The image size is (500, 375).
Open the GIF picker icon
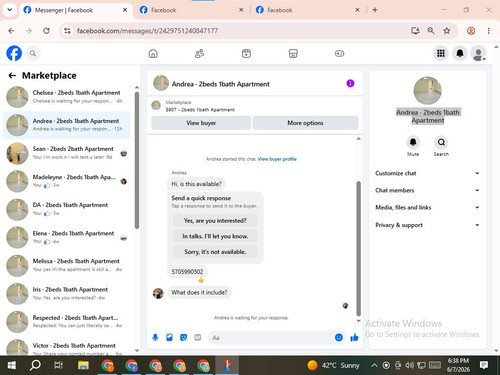point(198,338)
